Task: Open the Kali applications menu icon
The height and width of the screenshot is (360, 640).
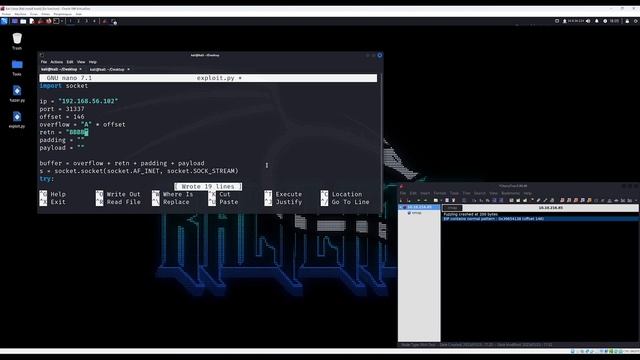Action: click(4, 21)
